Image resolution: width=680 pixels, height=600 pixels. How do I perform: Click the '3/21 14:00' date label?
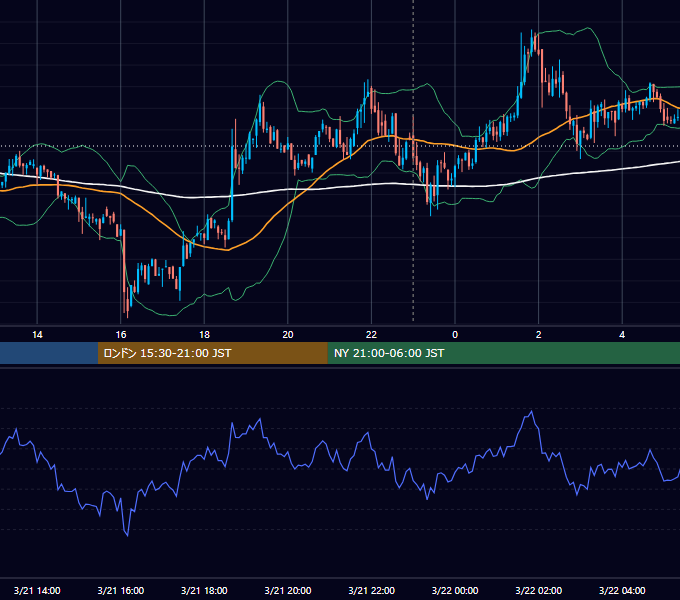[37, 590]
